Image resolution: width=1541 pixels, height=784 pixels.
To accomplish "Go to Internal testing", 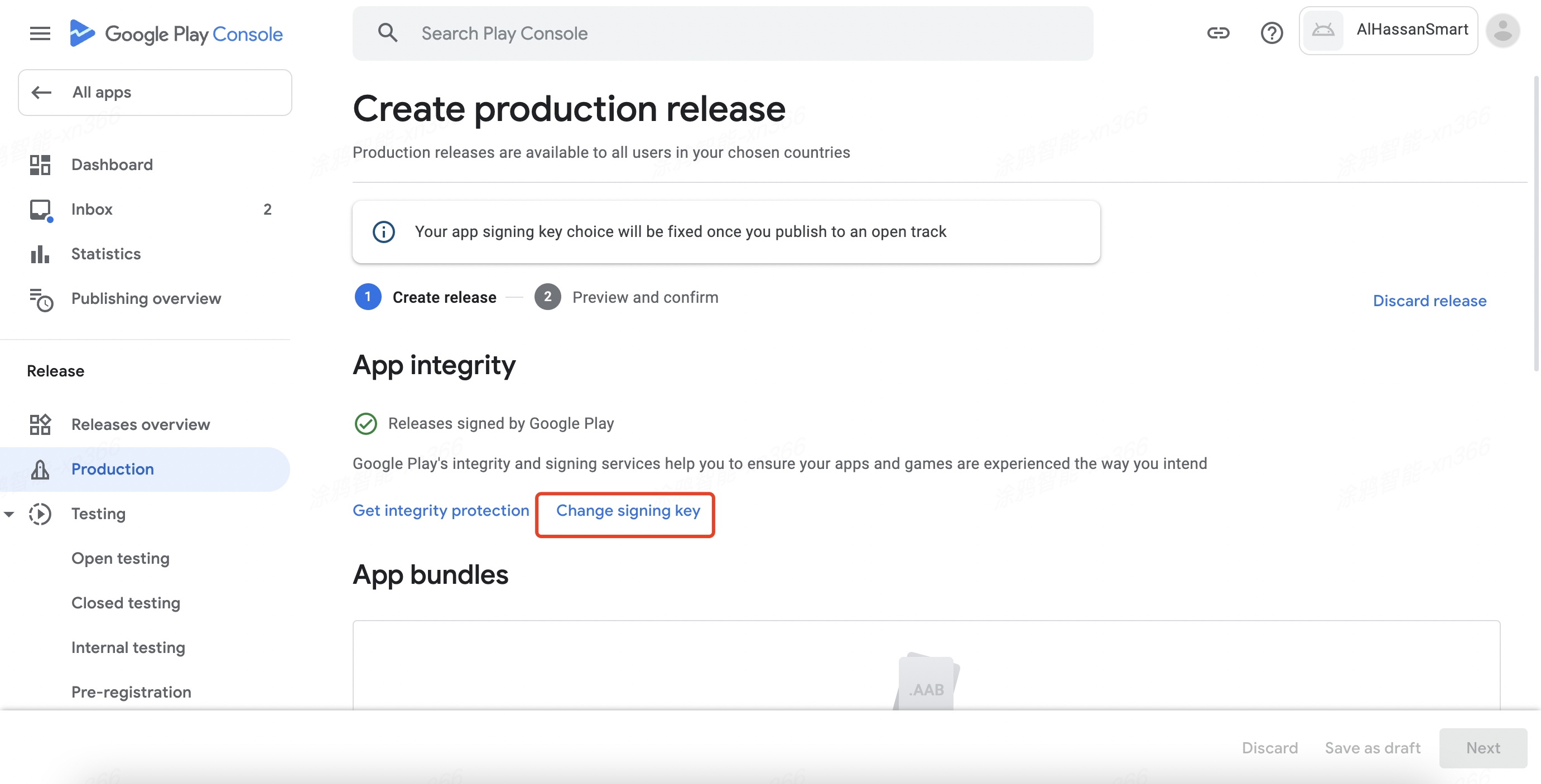I will [x=128, y=647].
